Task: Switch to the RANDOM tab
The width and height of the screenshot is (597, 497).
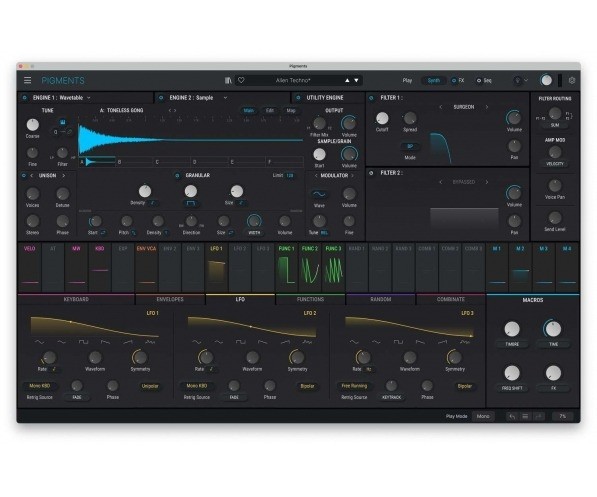Action: pos(381,299)
